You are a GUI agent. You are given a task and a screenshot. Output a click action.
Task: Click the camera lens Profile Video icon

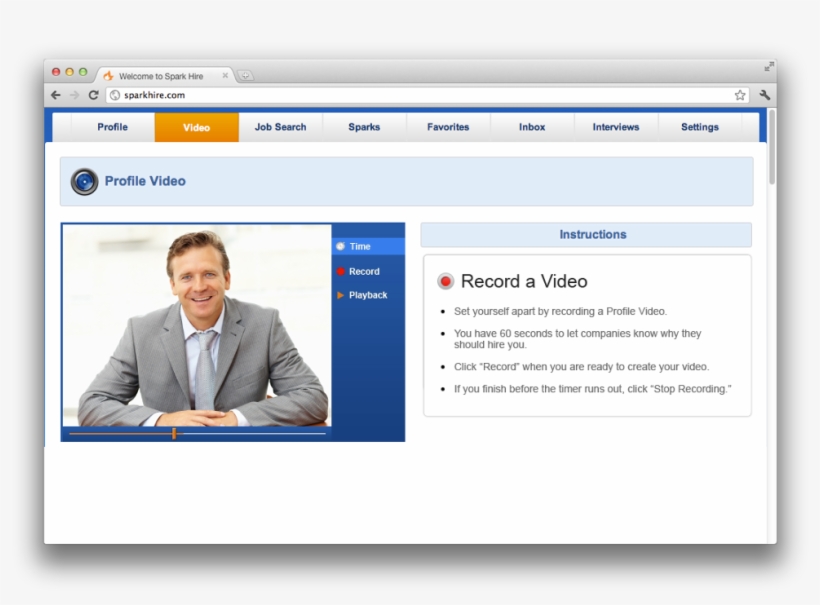coord(87,181)
